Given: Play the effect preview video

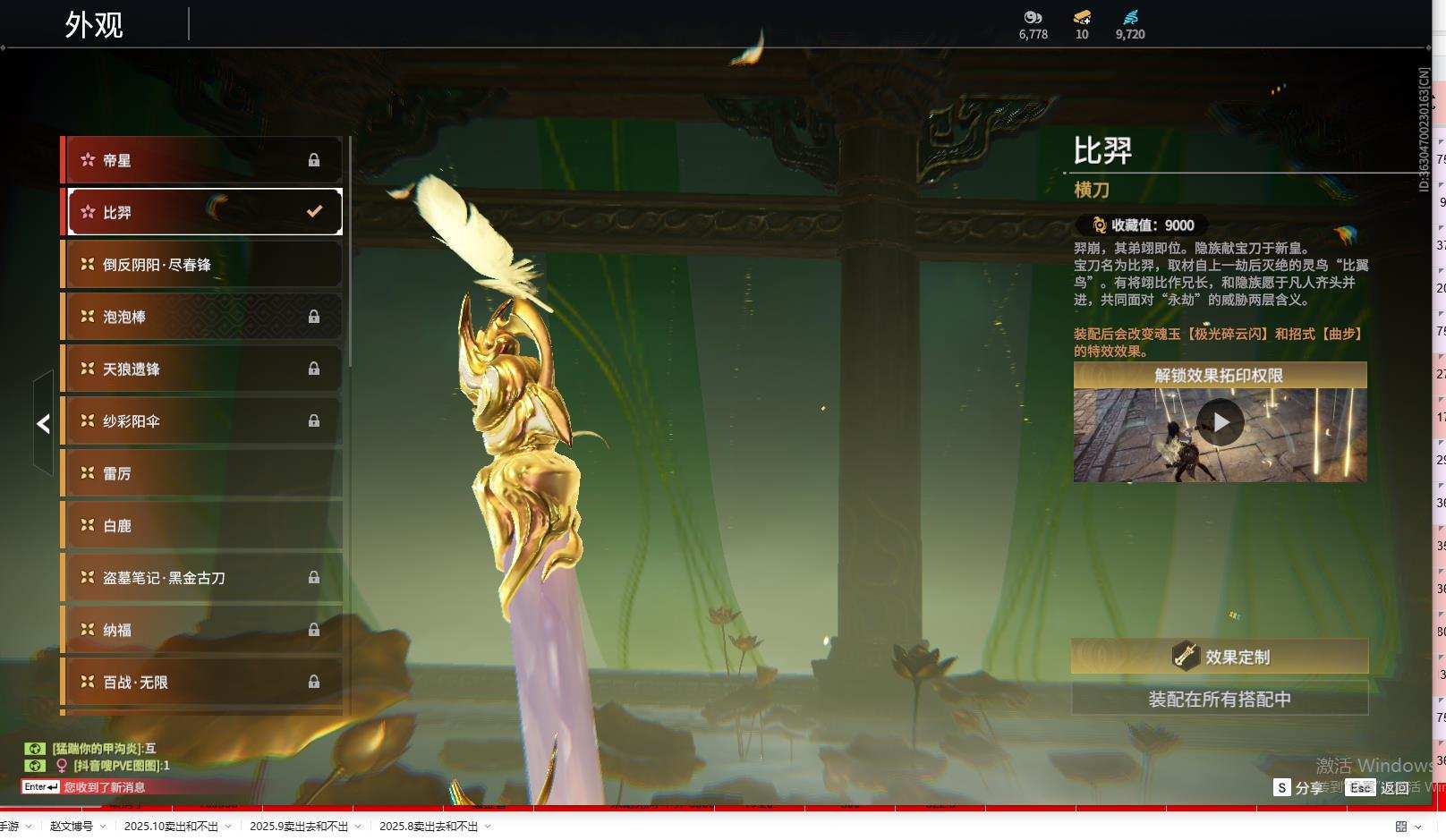Looking at the screenshot, I should pos(1221,422).
